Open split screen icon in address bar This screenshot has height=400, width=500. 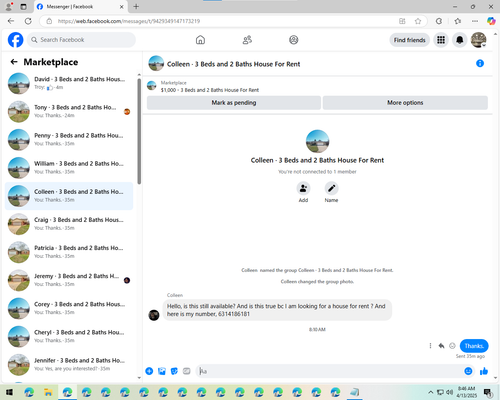402,21
